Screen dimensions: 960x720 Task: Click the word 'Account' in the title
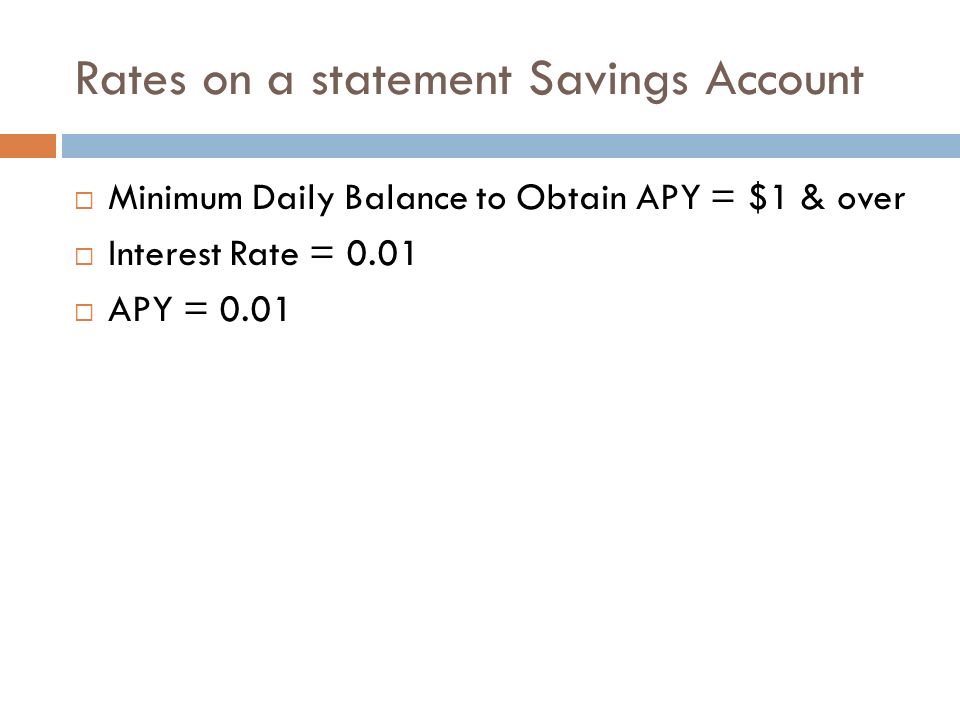click(x=784, y=80)
